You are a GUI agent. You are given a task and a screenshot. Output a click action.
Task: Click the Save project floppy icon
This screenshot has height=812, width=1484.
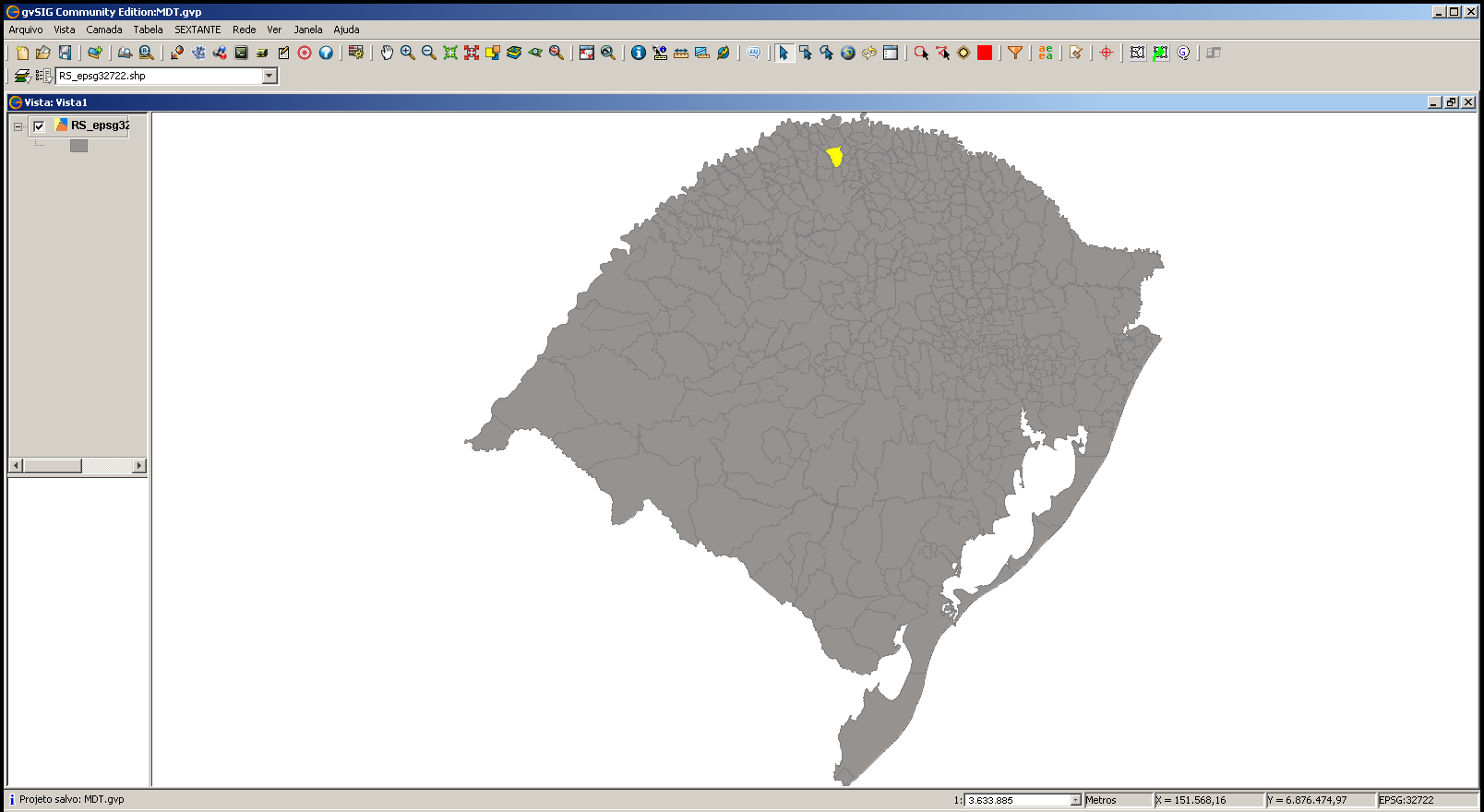(65, 53)
